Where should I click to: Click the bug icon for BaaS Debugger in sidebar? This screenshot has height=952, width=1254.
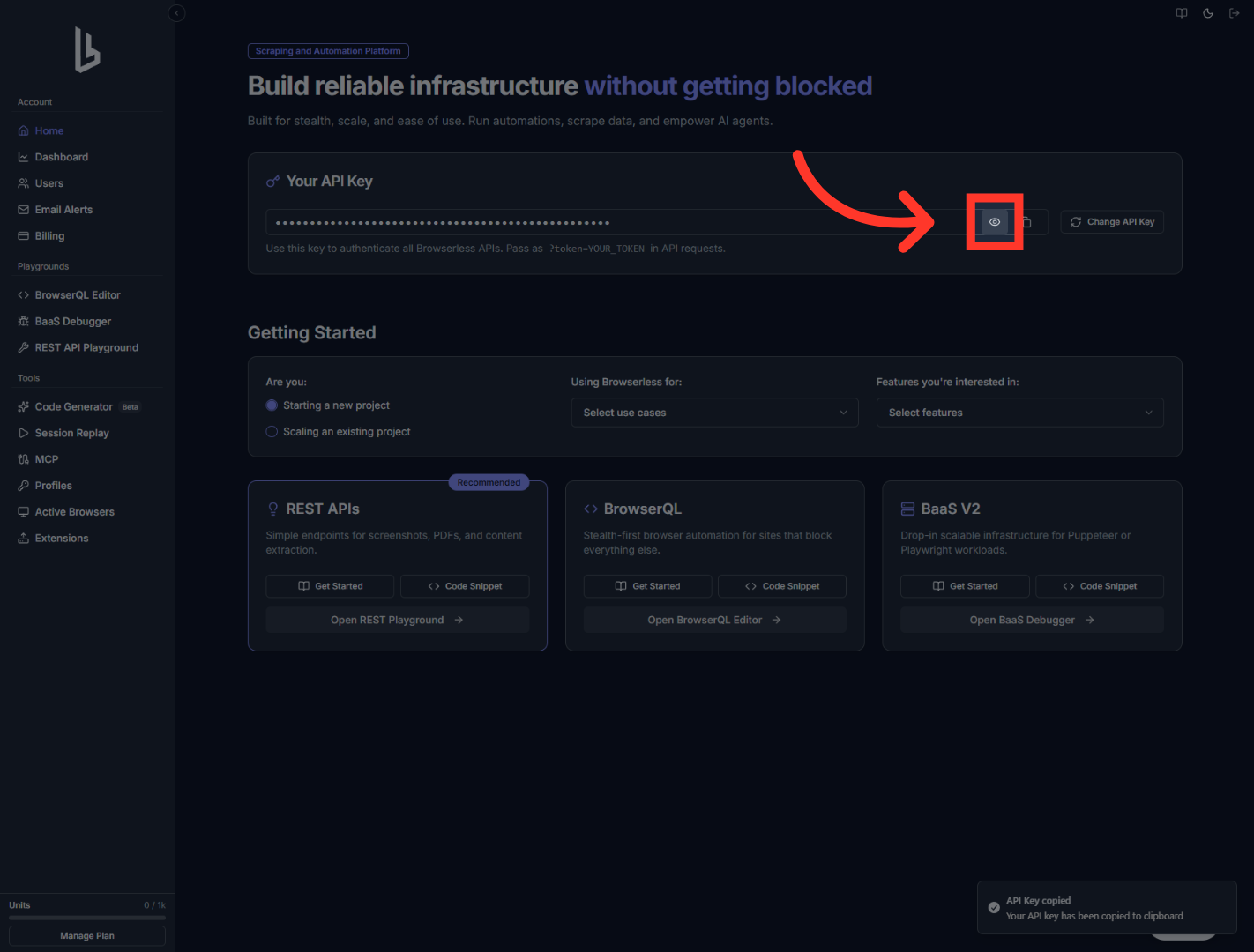24,322
